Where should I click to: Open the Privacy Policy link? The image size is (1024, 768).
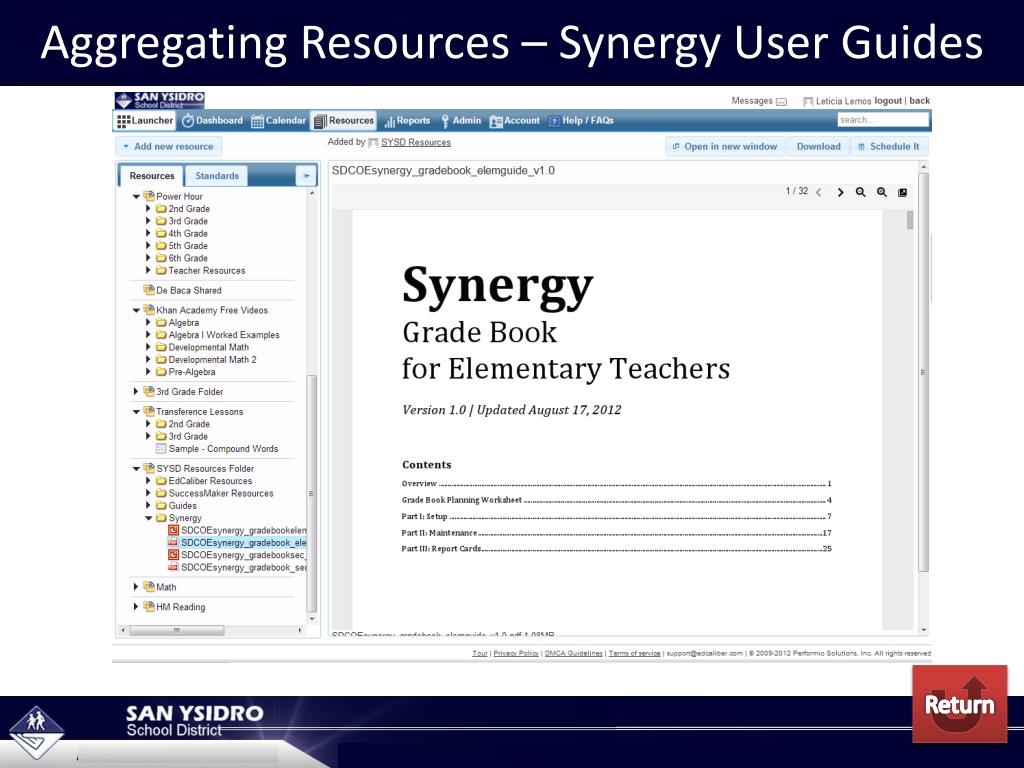516,653
